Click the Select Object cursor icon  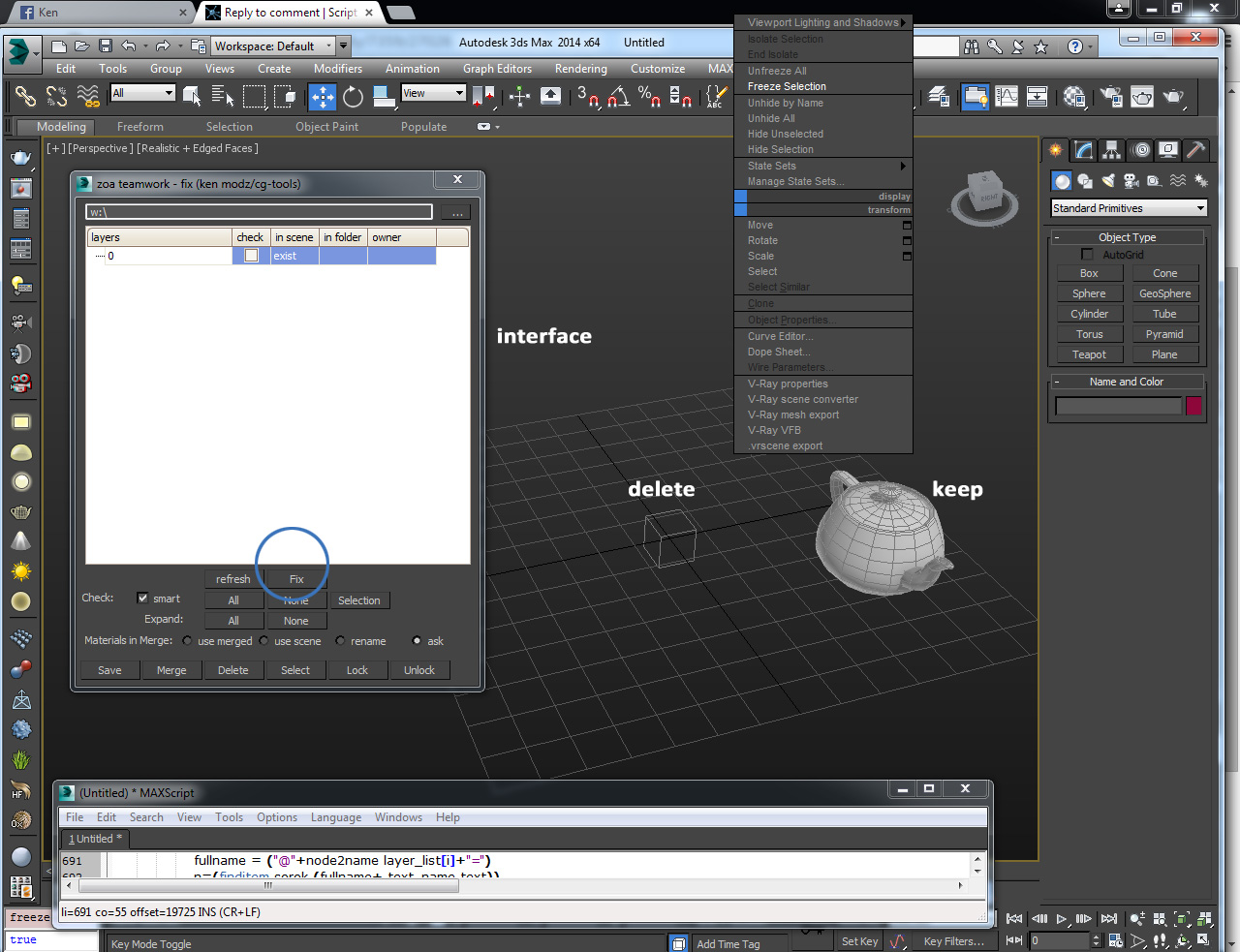pyautogui.click(x=192, y=96)
